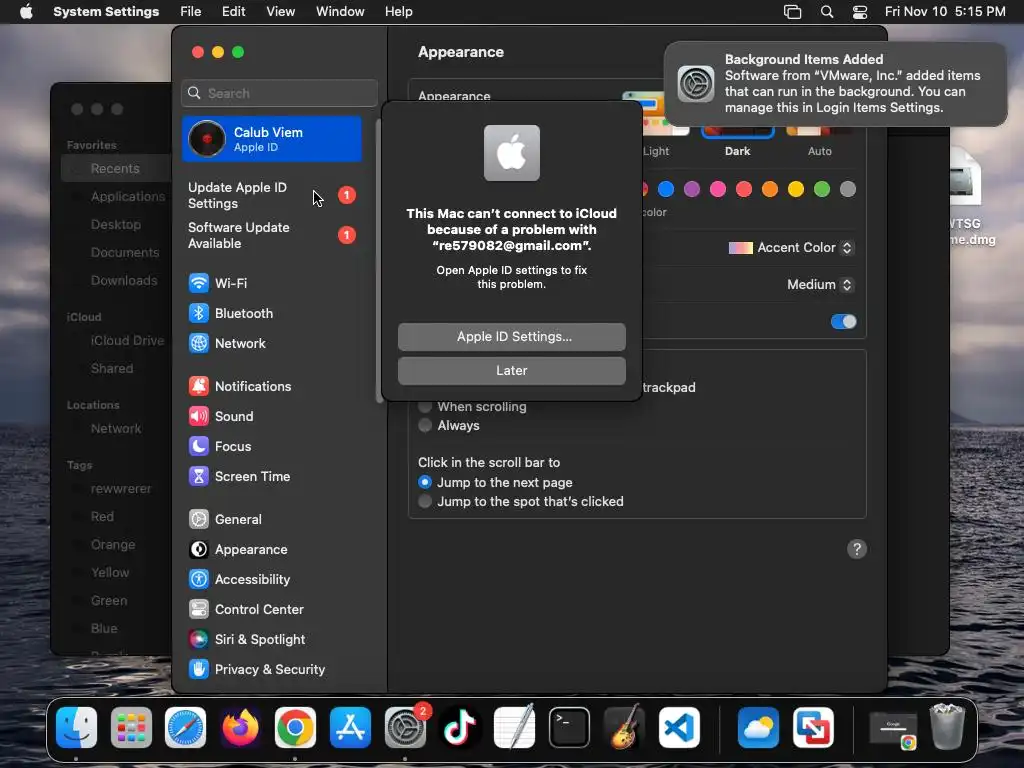Pick the blue accent color swatch
The height and width of the screenshot is (768, 1024).
pos(665,189)
